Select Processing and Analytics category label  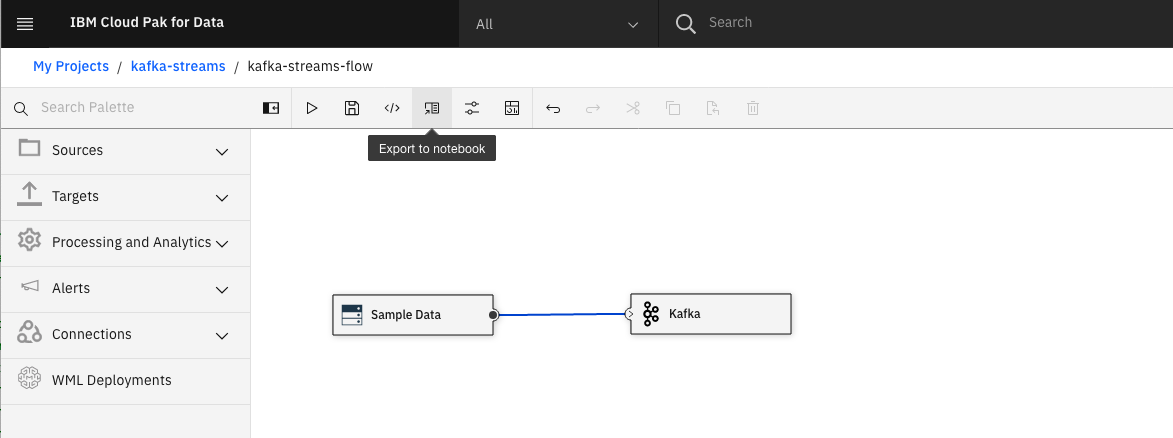pyautogui.click(x=132, y=243)
